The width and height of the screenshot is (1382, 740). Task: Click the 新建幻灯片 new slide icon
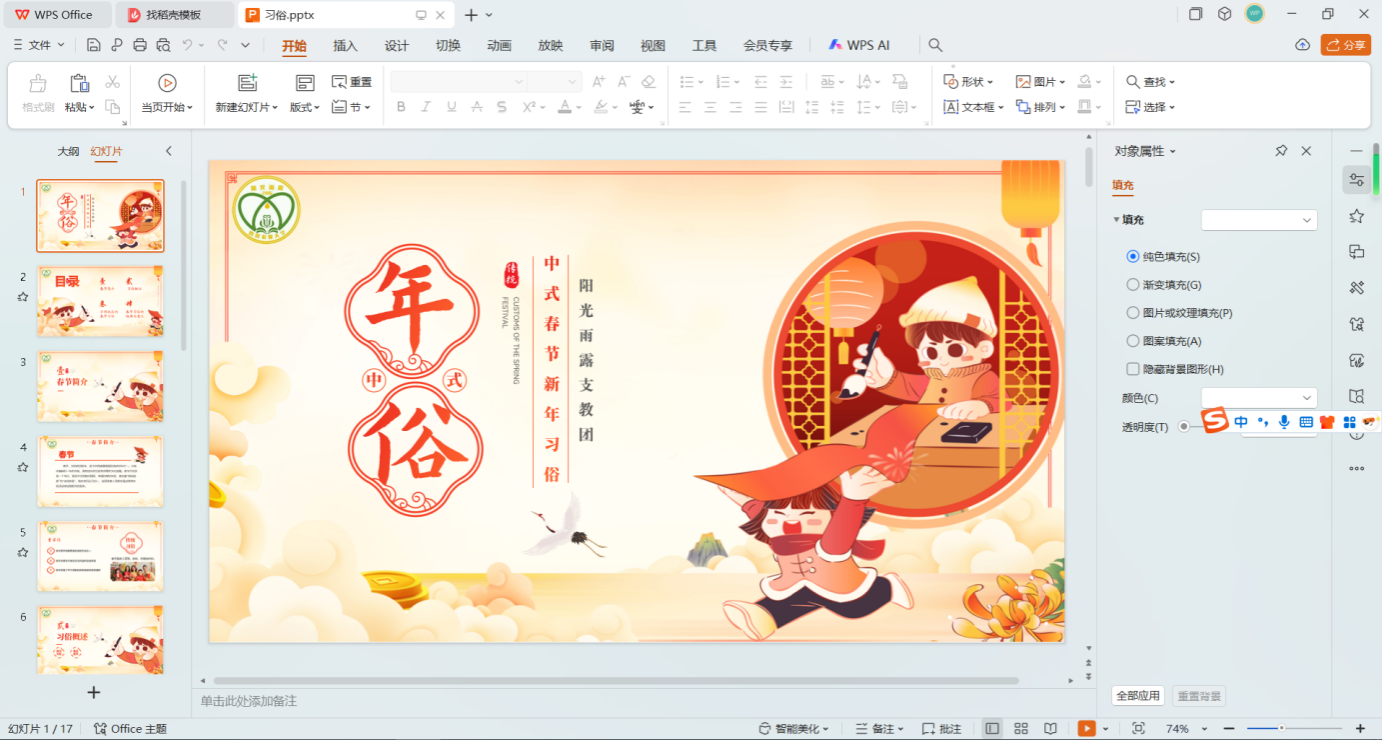point(247,83)
